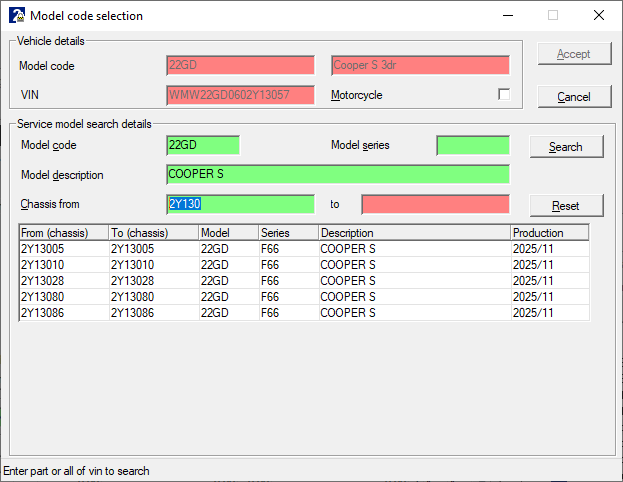Click the search Model code field
The height and width of the screenshot is (482, 623).
203,146
